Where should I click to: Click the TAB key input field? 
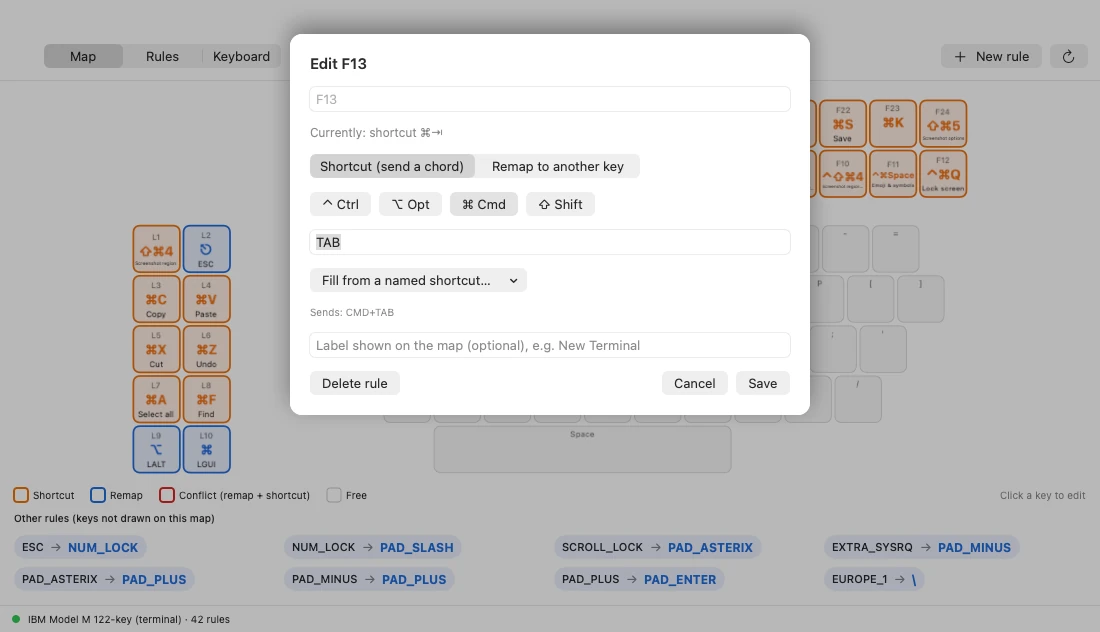tap(550, 242)
